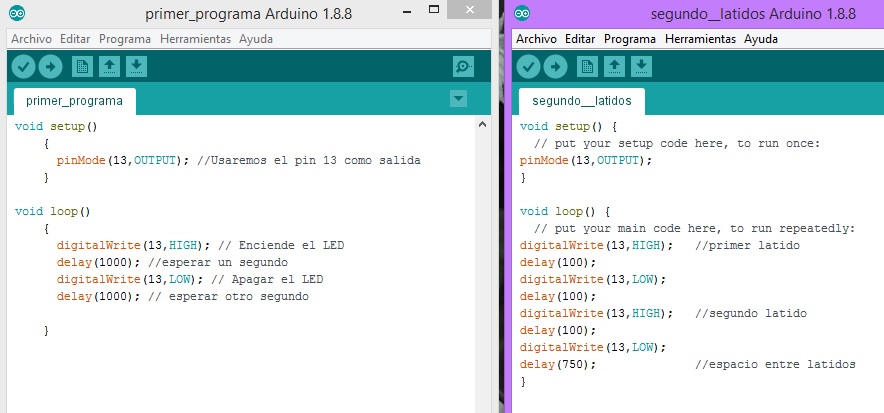This screenshot has width=884, height=413.
Task: Click pinMode(13,OUTPUT); line in segundo__latidos
Action: [586, 161]
